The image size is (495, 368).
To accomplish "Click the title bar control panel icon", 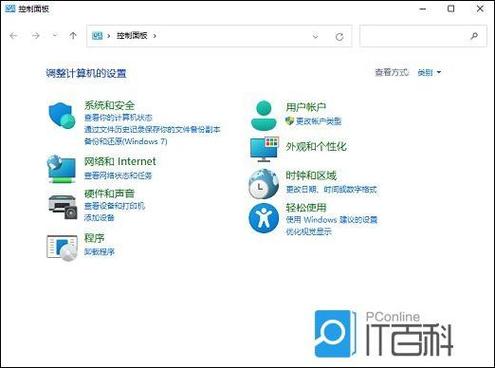I will (10, 9).
